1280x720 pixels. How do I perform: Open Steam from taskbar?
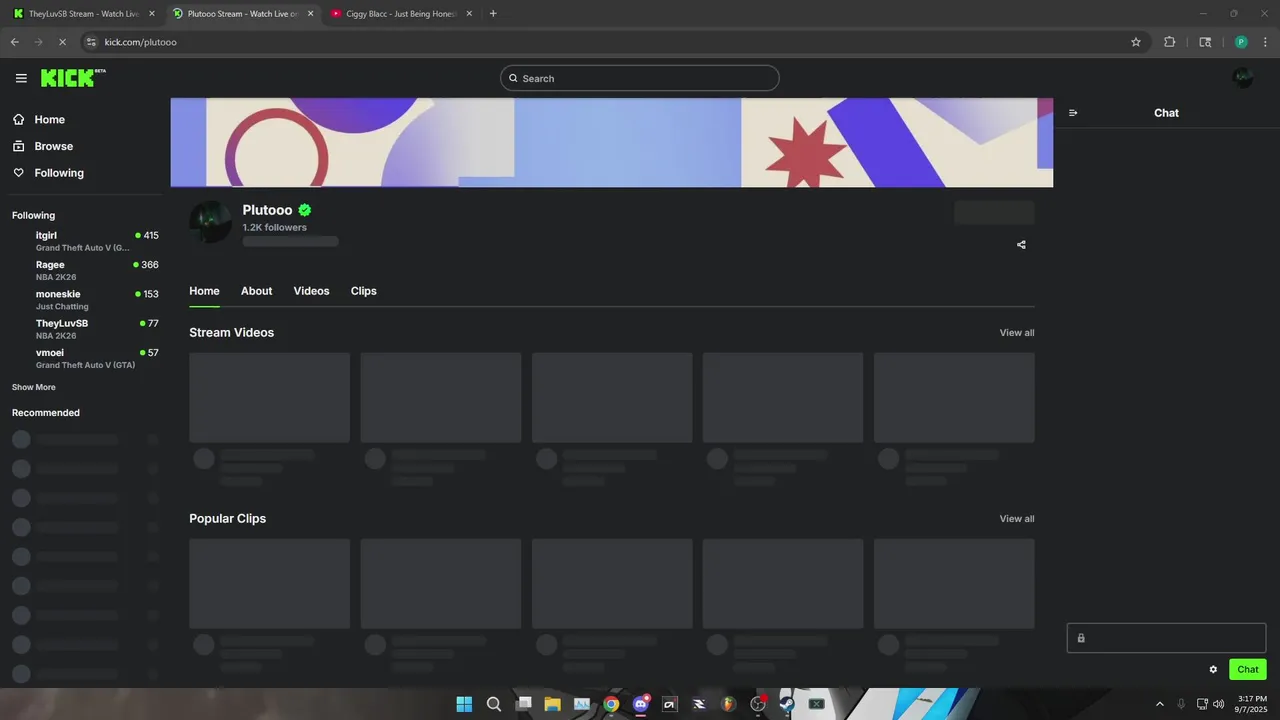tap(787, 704)
